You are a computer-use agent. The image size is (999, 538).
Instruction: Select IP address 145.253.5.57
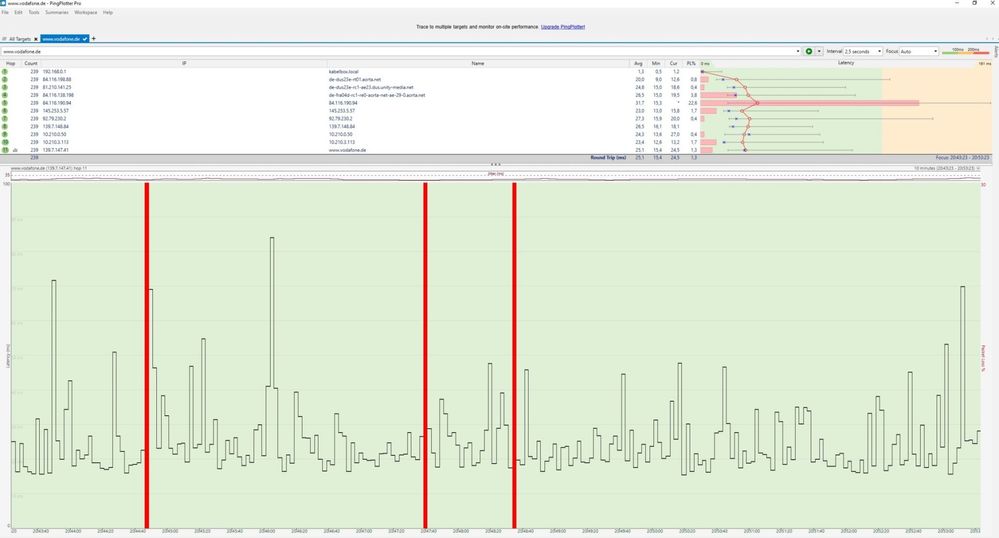coord(55,111)
